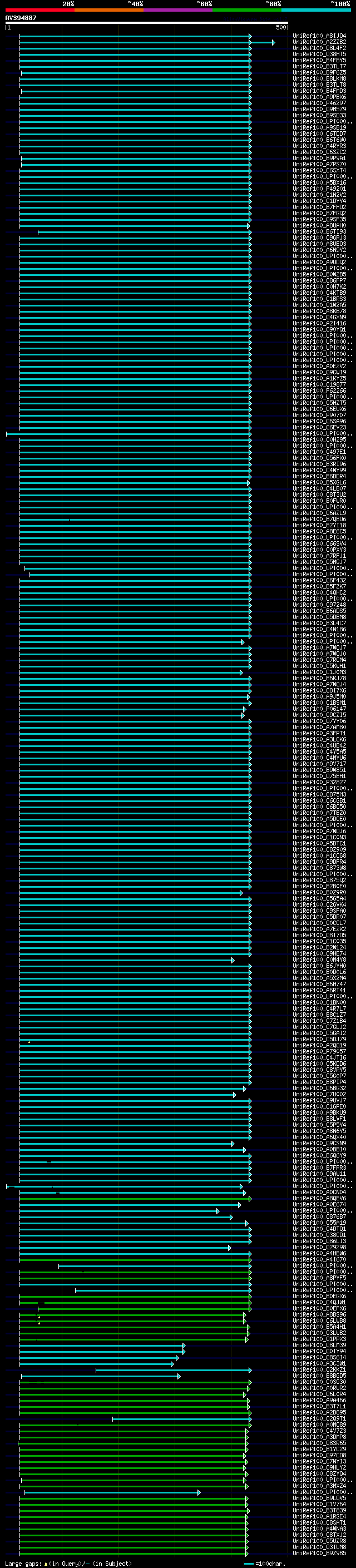Select the UniRef100_Q9SF35 label
Screen dimensions: 356x1568
coord(319,219)
